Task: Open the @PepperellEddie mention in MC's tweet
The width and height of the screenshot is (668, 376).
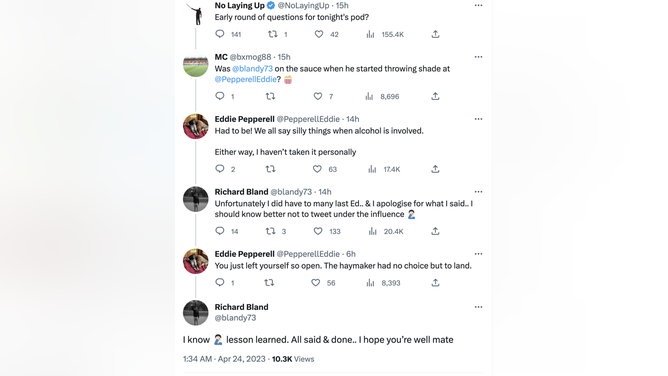Action: tap(245, 79)
